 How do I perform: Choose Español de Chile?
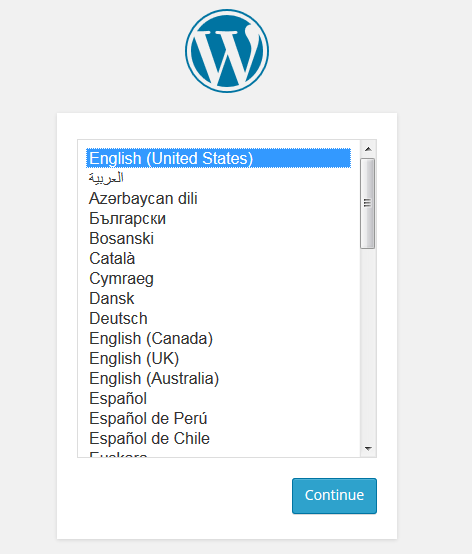click(x=218, y=438)
